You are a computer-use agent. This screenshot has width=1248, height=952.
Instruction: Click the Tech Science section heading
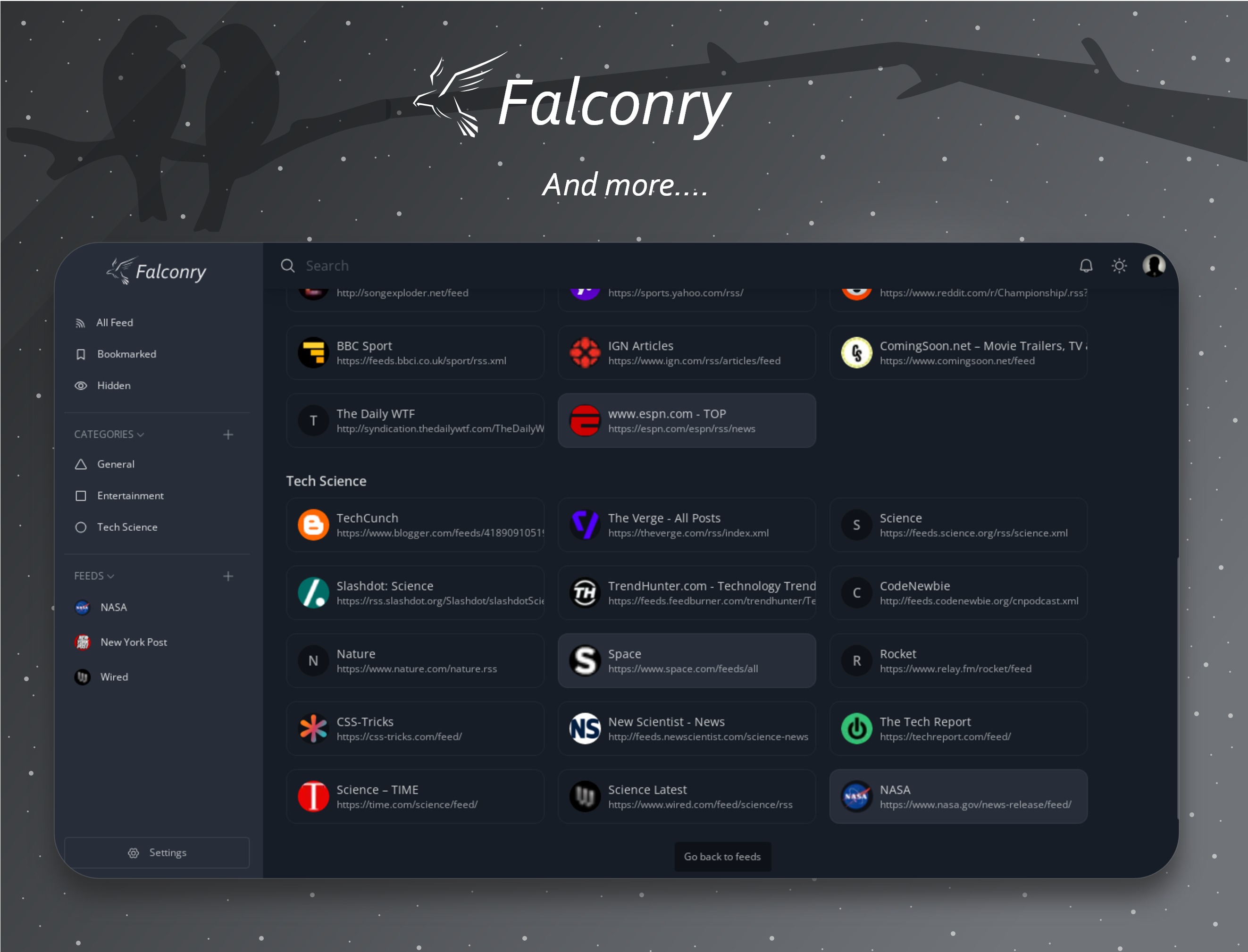click(x=326, y=481)
